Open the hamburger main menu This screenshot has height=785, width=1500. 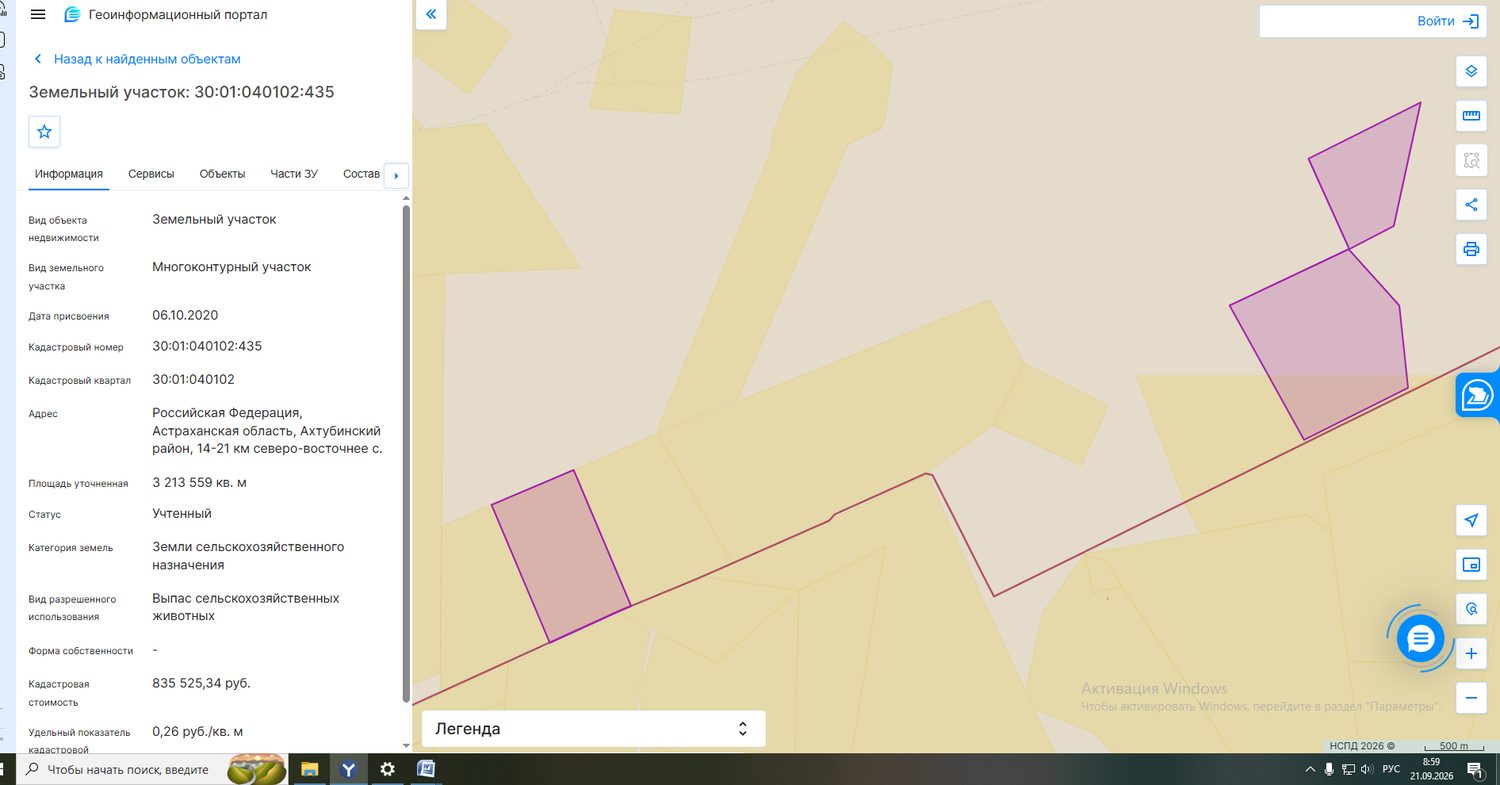38,15
